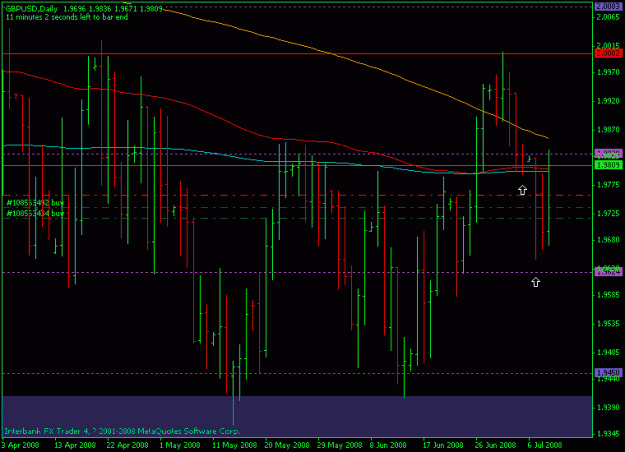Click the 1.9345 price scale label
This screenshot has height=452, width=625.
coord(608,434)
